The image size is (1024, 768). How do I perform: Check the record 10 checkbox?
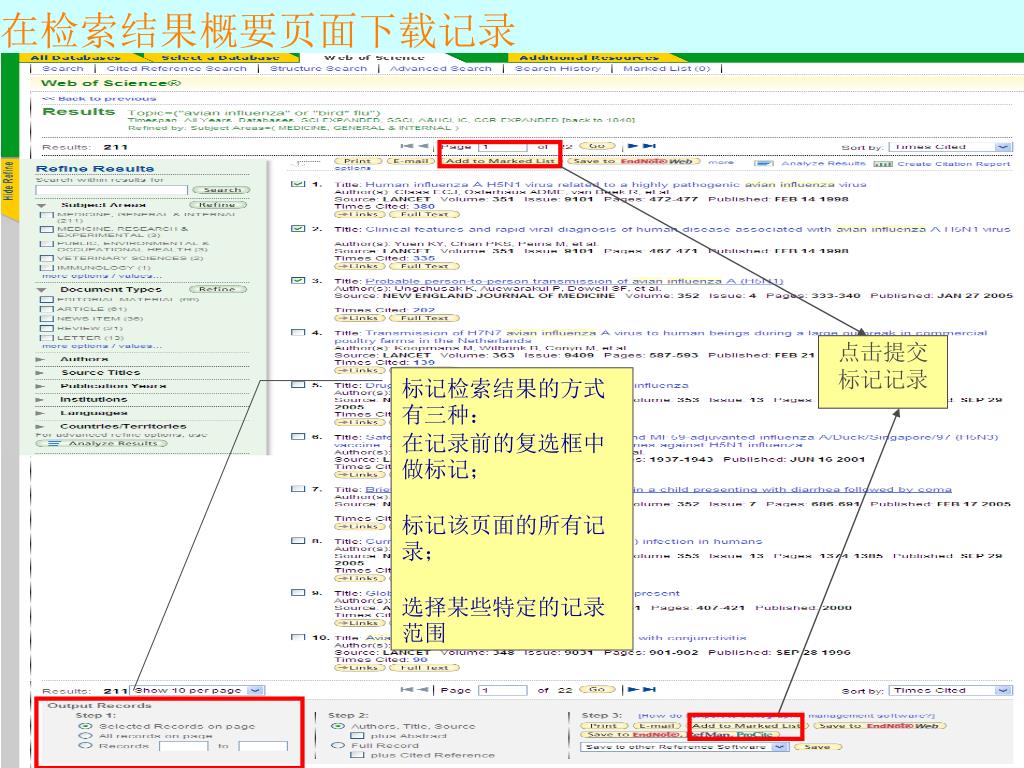[298, 637]
